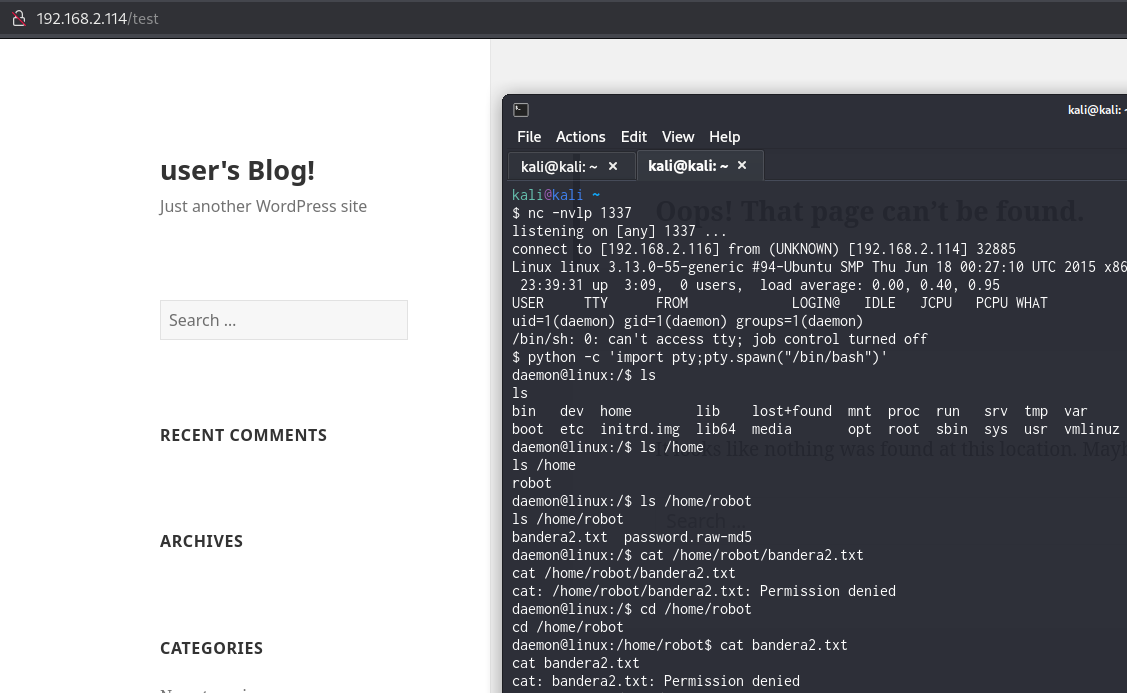Click the CATEGORIES widget heading
This screenshot has height=693, width=1127.
point(211,648)
